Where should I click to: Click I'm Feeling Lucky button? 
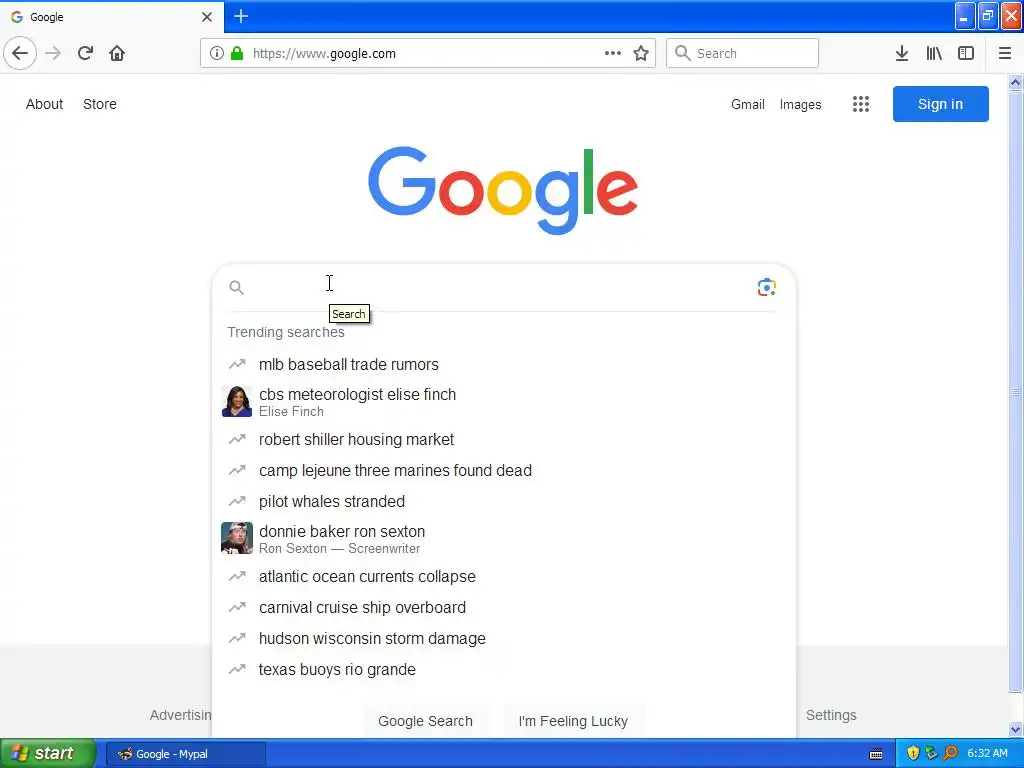click(x=573, y=720)
